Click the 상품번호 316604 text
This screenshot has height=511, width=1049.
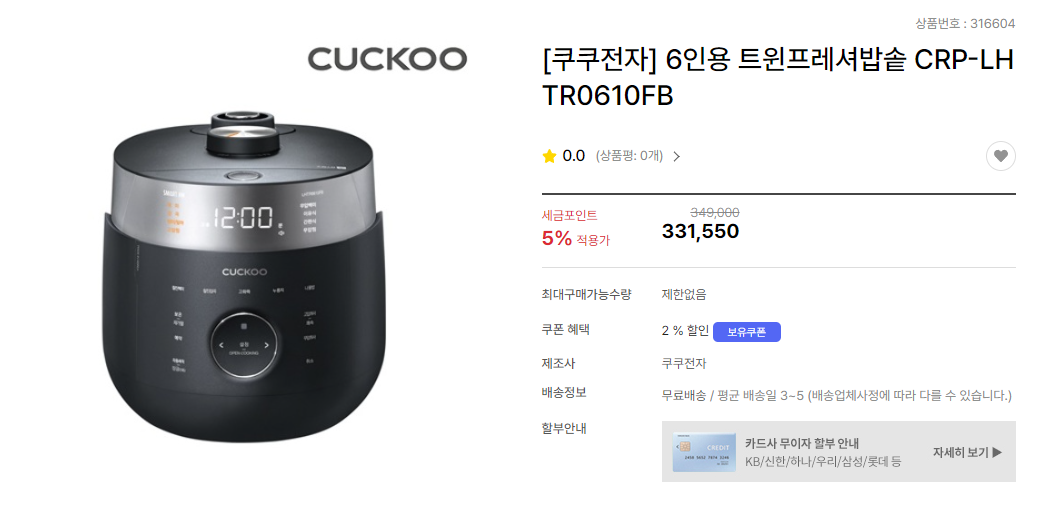[965, 24]
